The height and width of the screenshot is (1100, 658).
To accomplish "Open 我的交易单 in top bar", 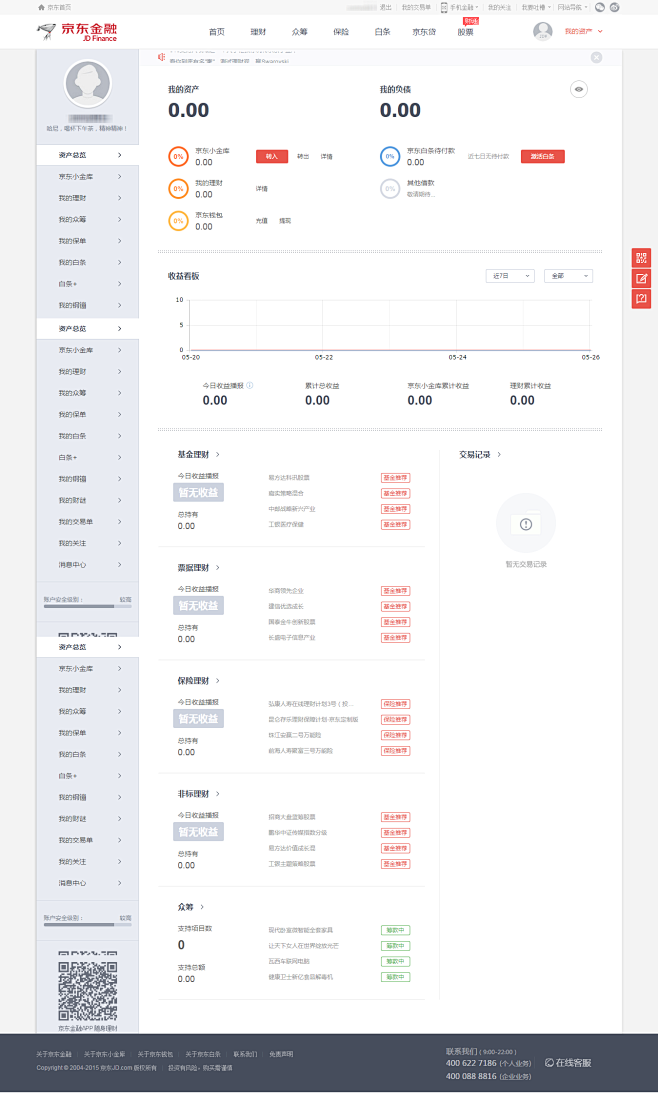I will 417,7.
